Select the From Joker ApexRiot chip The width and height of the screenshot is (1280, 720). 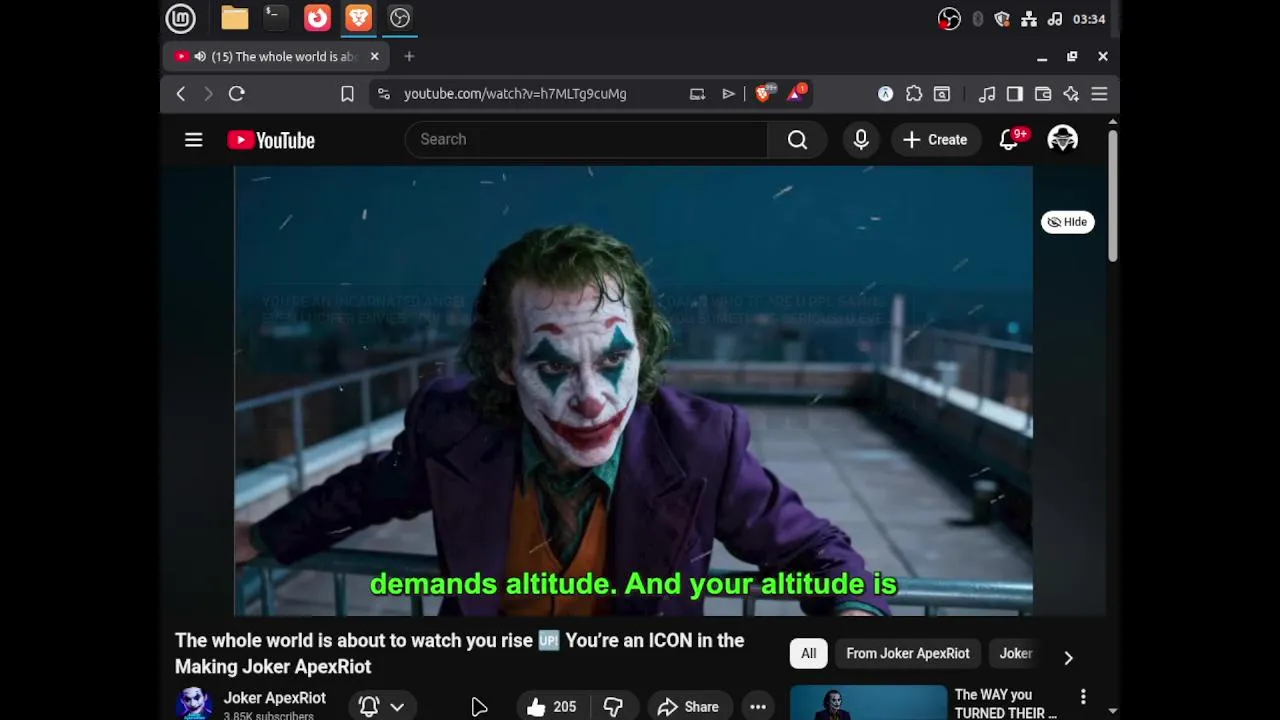pos(908,654)
